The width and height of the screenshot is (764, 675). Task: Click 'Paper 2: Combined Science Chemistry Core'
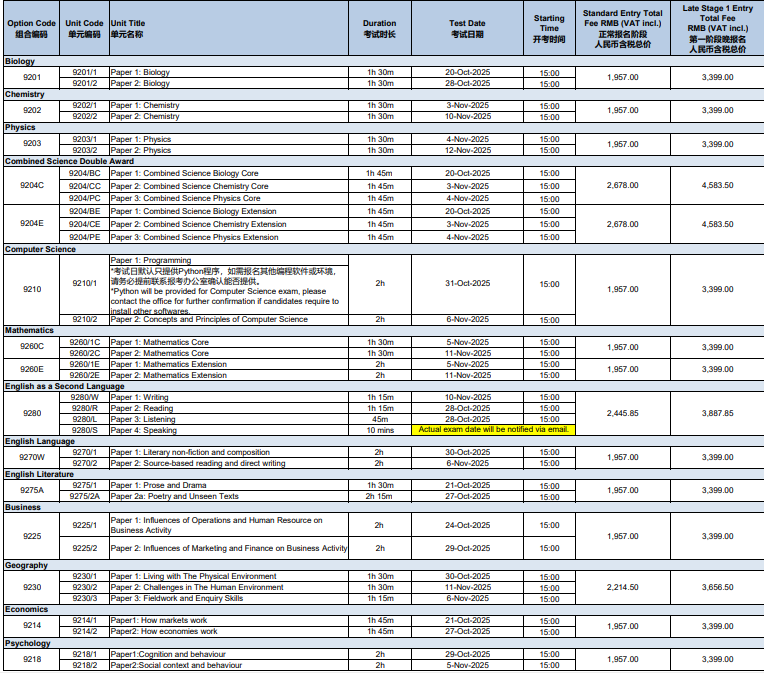(190, 186)
